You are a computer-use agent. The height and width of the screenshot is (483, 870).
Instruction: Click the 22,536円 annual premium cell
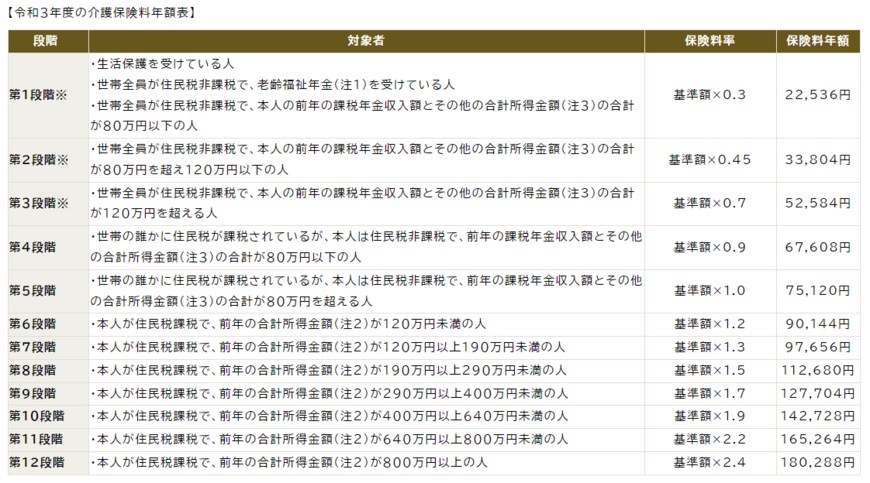(x=818, y=95)
